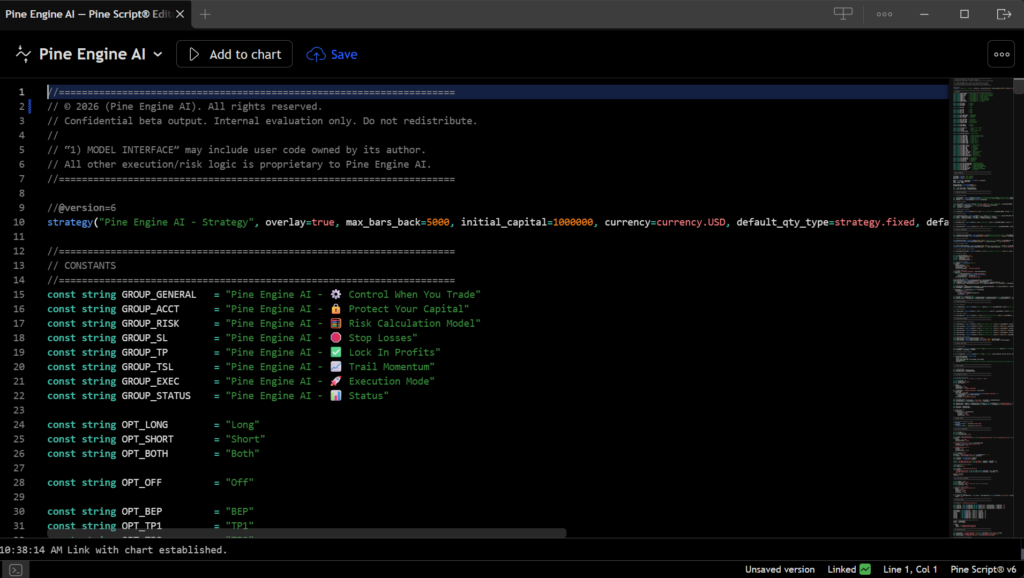Click the layout icon in title bar

(x=844, y=14)
